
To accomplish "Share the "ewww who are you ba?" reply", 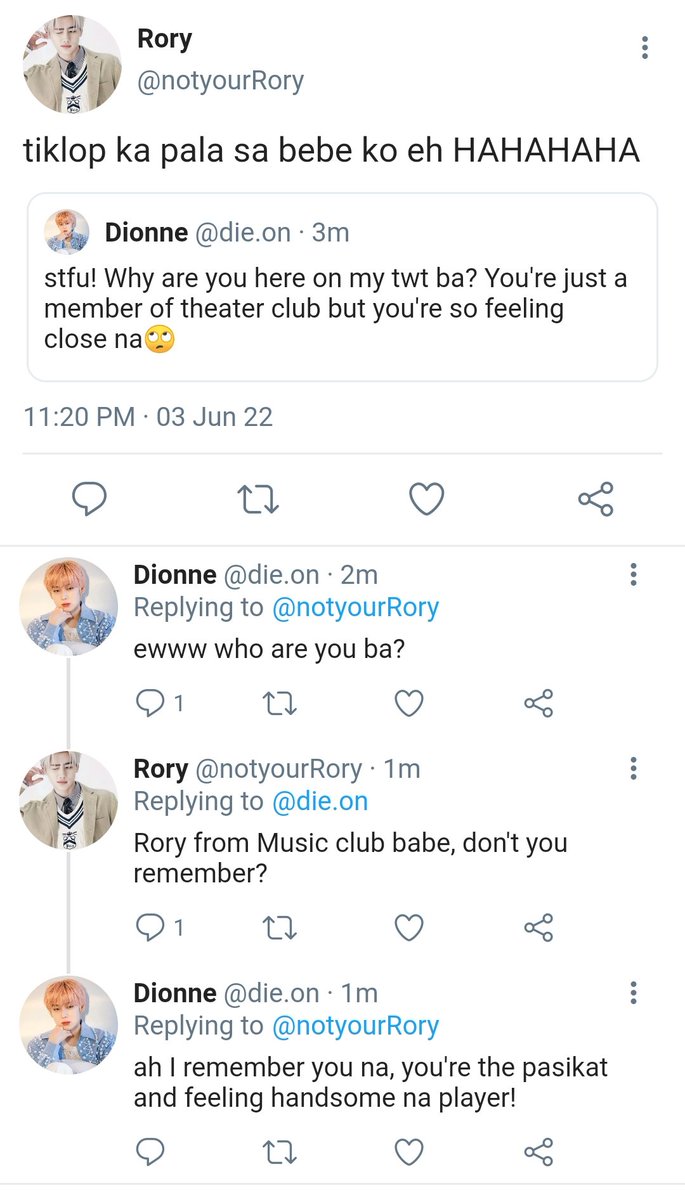I will [x=538, y=704].
